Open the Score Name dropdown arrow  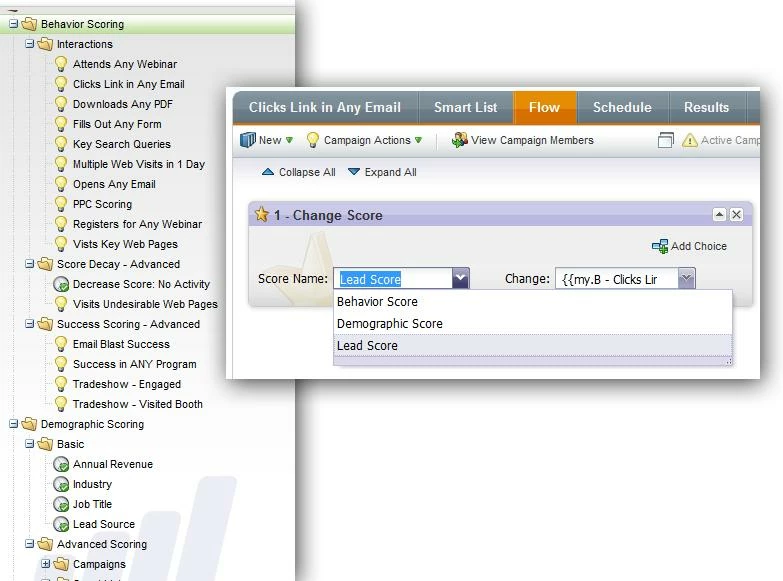[x=460, y=278]
